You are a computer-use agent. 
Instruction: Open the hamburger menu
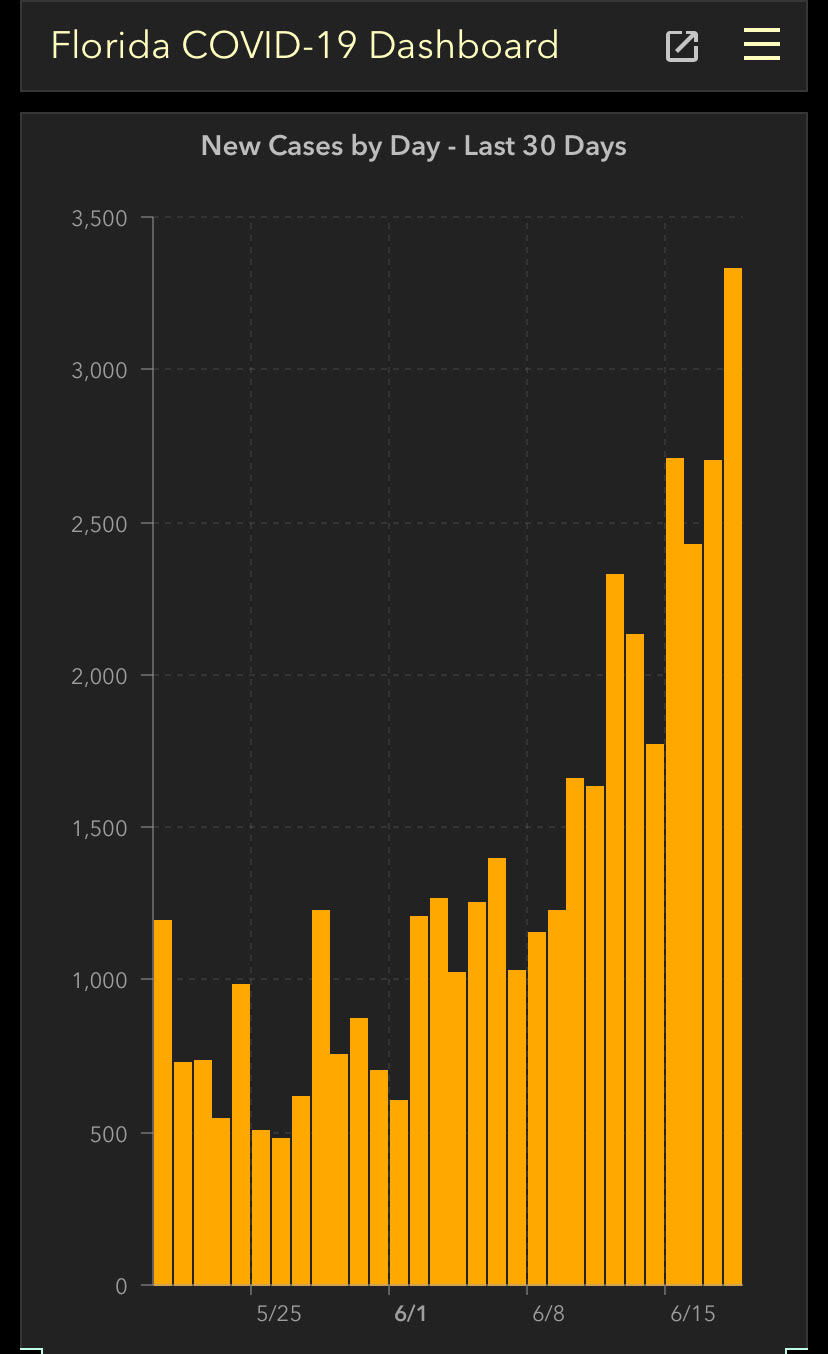pyautogui.click(x=762, y=45)
